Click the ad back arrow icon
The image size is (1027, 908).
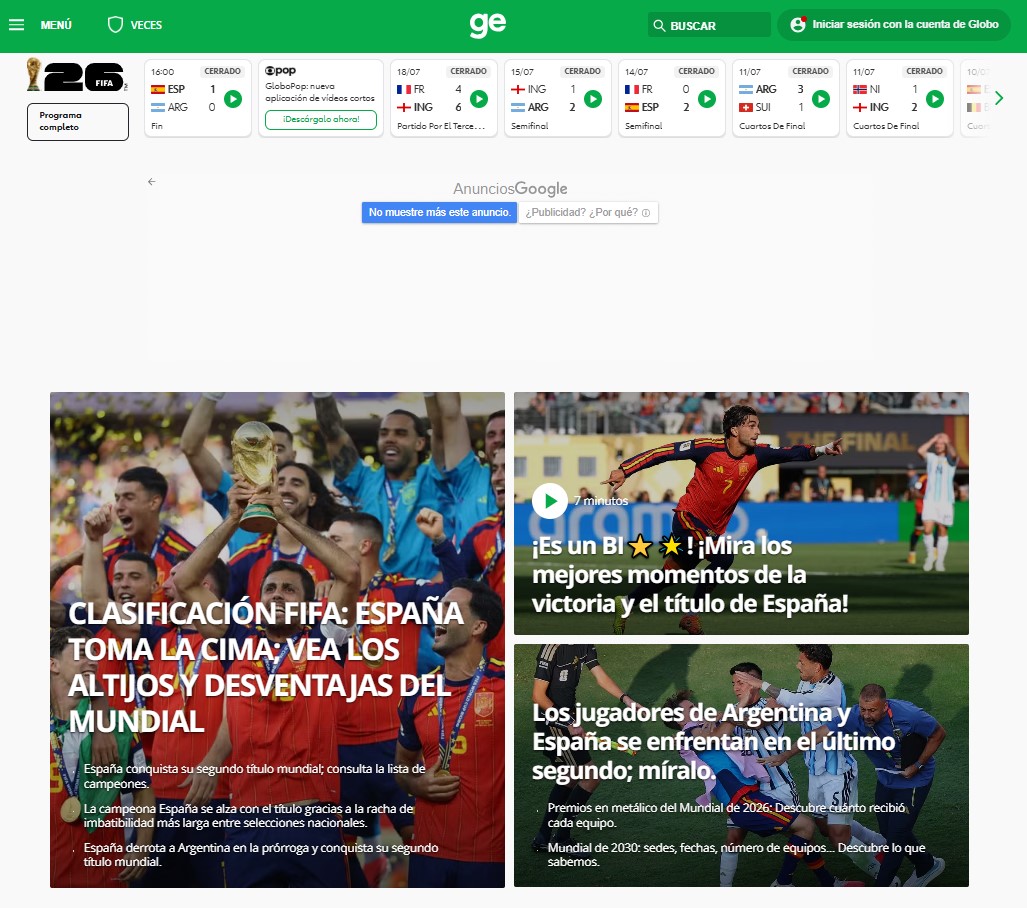(151, 181)
